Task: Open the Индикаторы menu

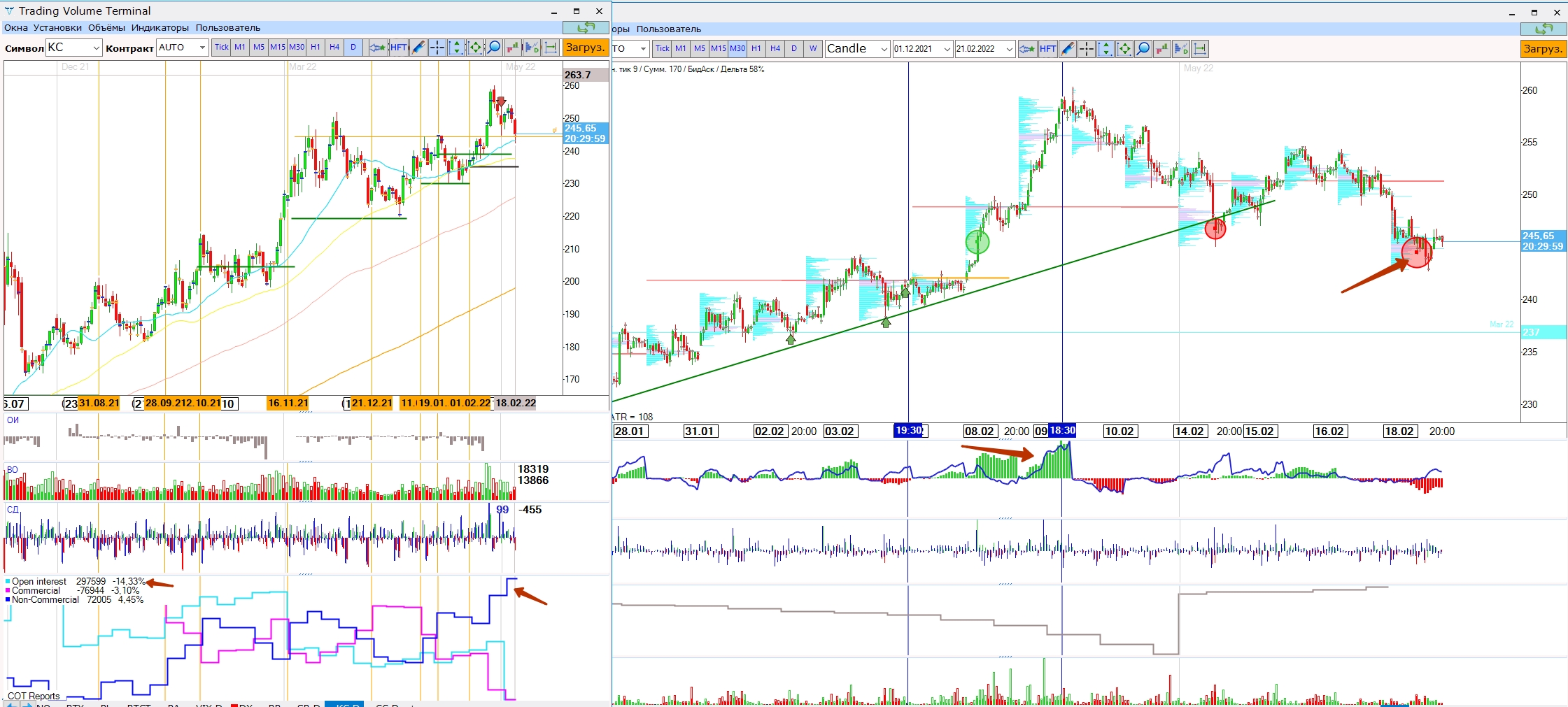Action: pos(160,28)
